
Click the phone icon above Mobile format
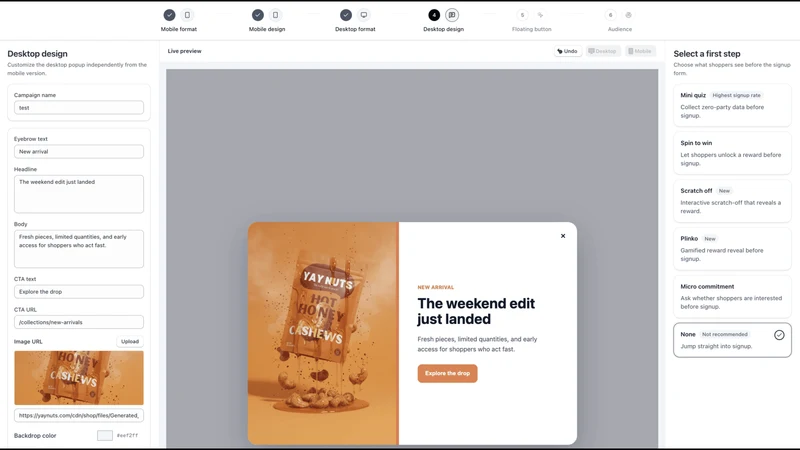coord(187,15)
